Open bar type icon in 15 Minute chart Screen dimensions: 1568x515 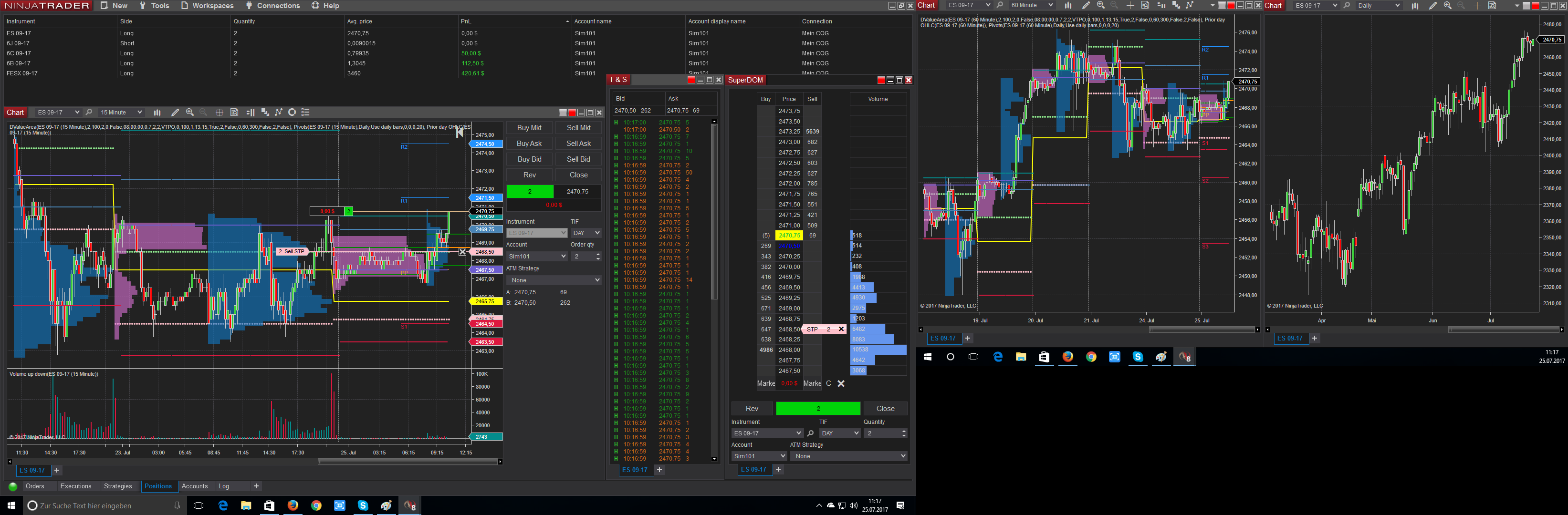click(157, 113)
